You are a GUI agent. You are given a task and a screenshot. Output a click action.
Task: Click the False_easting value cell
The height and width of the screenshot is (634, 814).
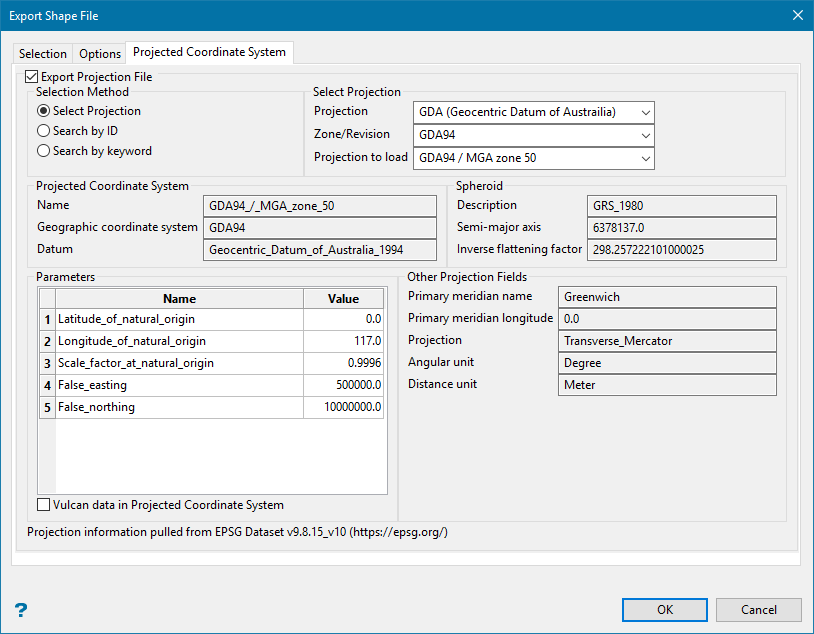point(343,385)
